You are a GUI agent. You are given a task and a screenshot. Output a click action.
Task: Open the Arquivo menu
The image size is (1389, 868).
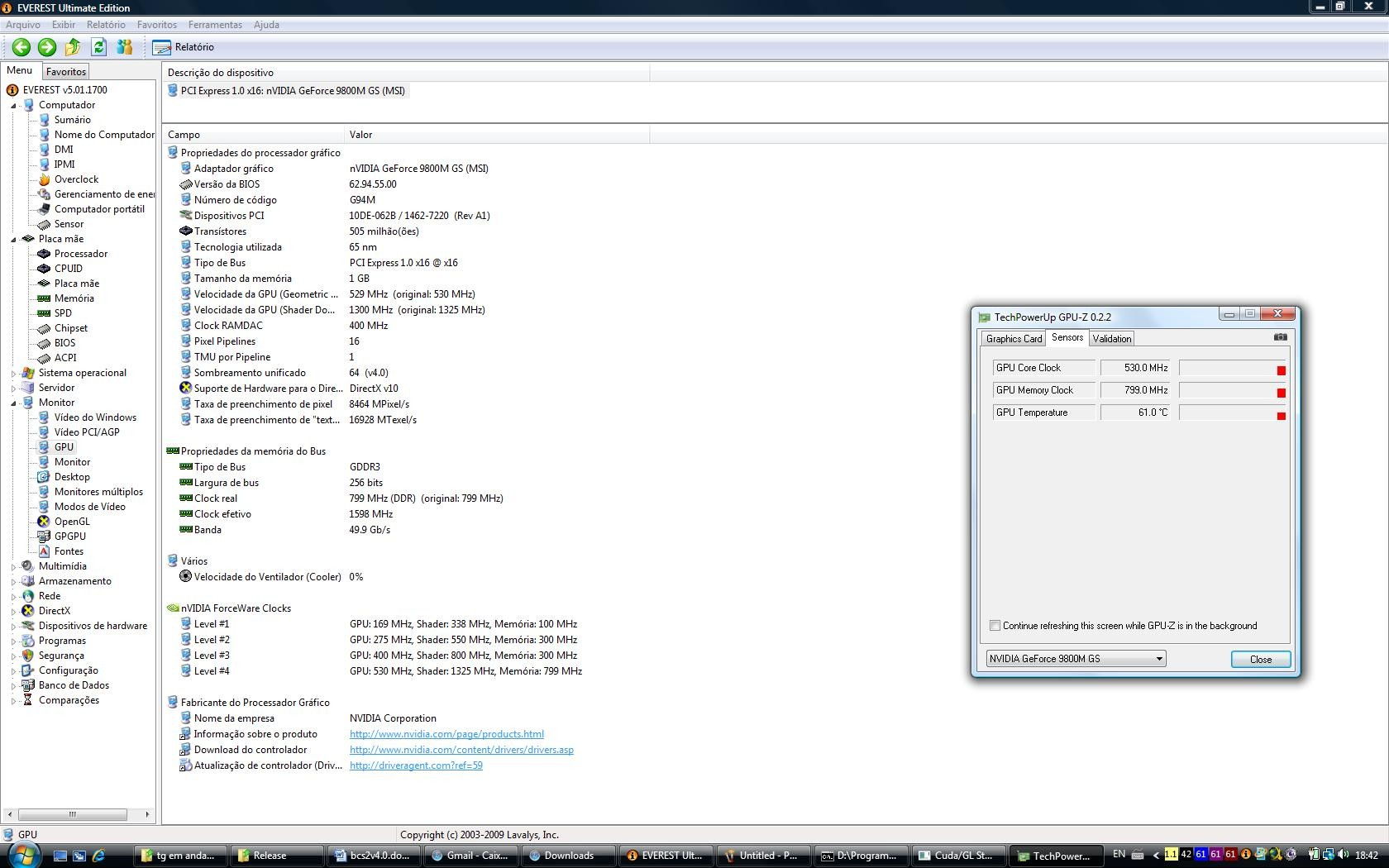tap(23, 25)
